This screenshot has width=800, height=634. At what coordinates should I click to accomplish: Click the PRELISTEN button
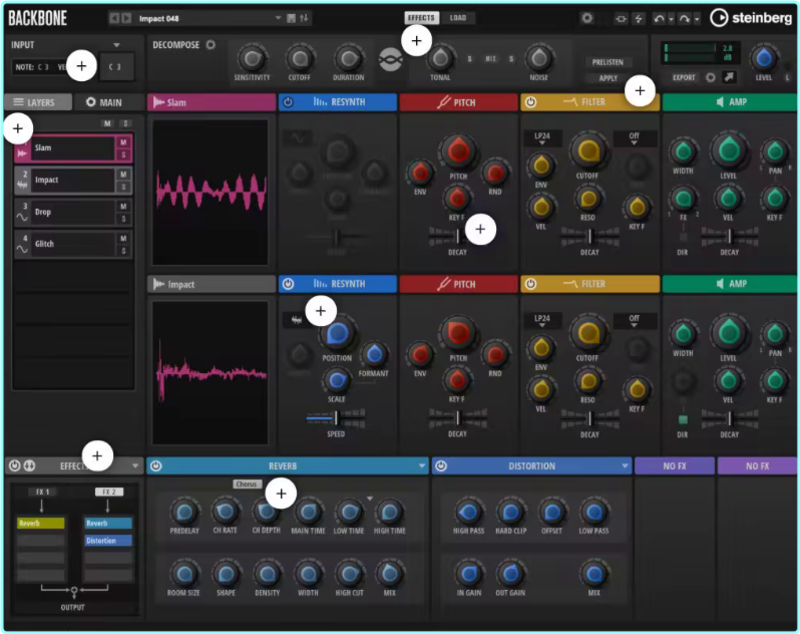608,62
